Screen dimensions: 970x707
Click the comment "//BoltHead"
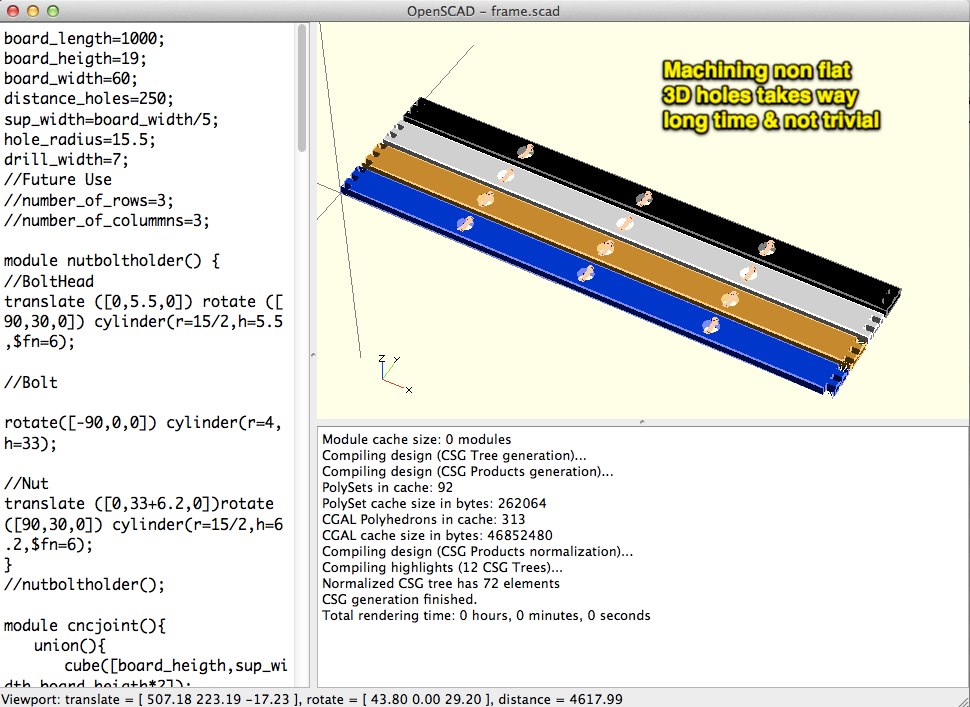click(49, 281)
